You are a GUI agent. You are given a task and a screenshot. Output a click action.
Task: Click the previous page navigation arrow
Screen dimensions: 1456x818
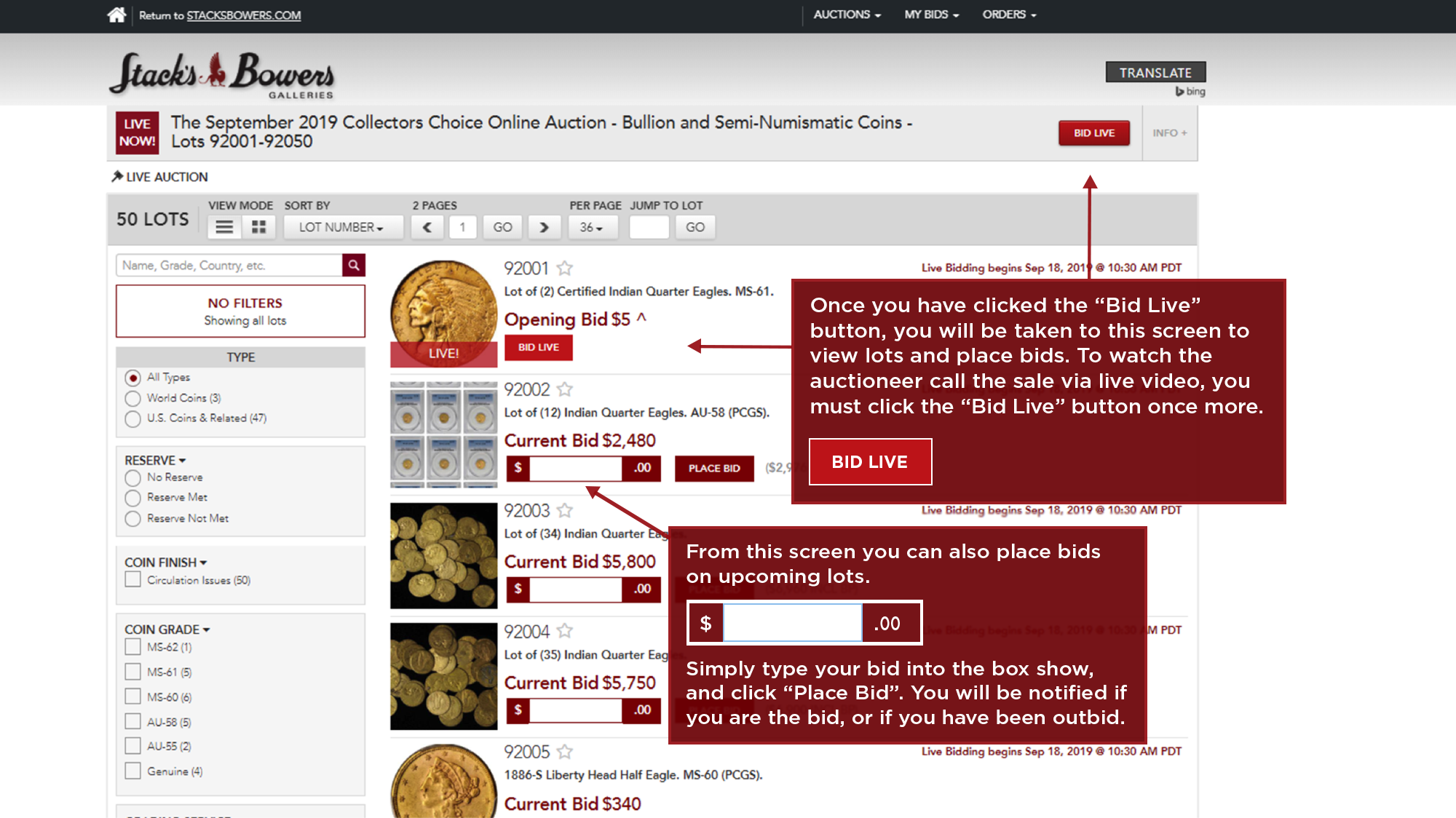click(x=428, y=226)
